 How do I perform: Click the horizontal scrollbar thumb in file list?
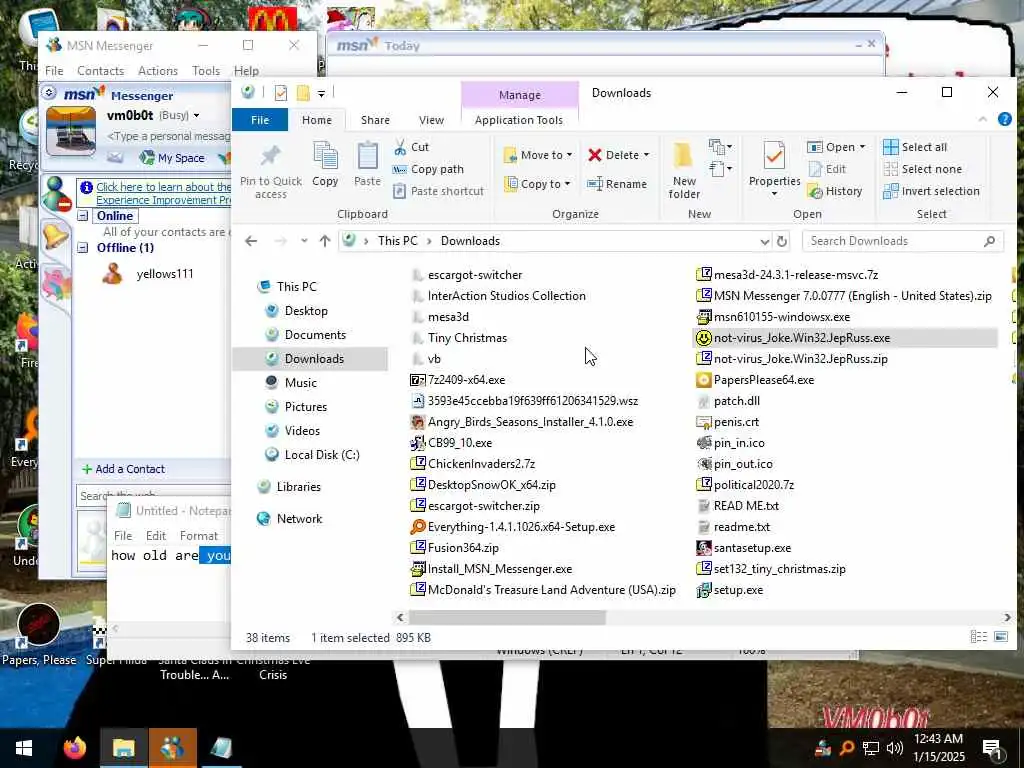(507, 617)
